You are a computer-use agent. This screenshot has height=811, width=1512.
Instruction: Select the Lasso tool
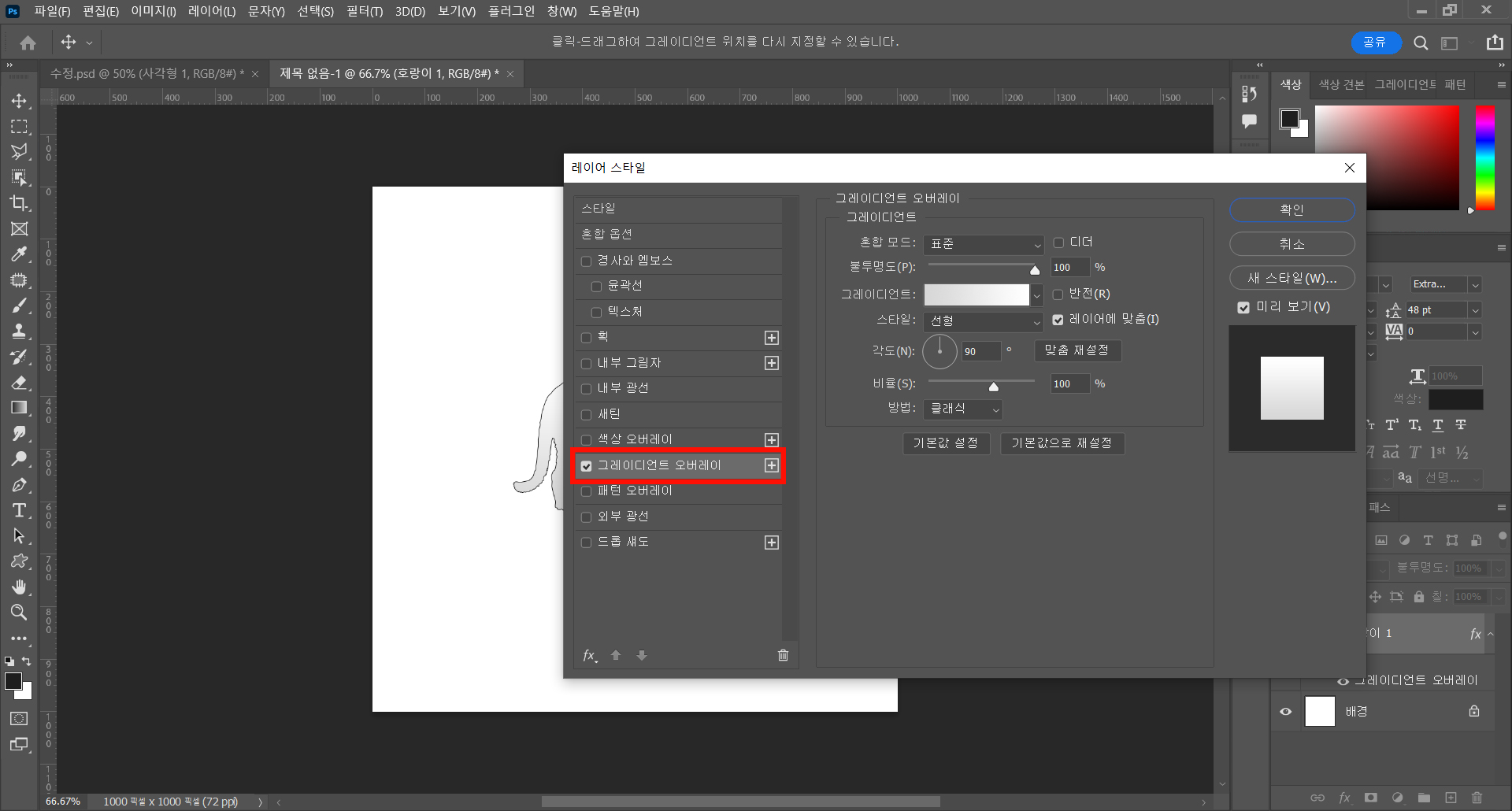(x=20, y=152)
